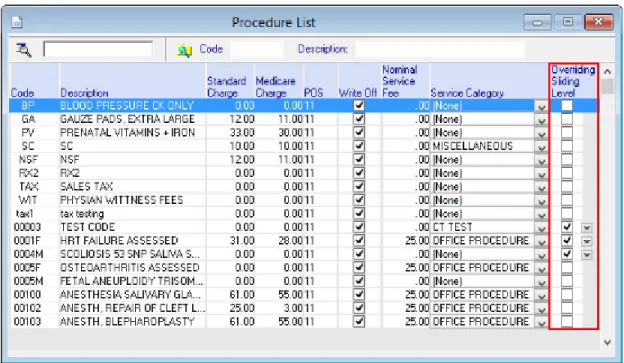The width and height of the screenshot is (624, 363).
Task: Check Overriding Sliding Level for OSTEOARTHRITIS ASSESSED
Action: pos(567,267)
